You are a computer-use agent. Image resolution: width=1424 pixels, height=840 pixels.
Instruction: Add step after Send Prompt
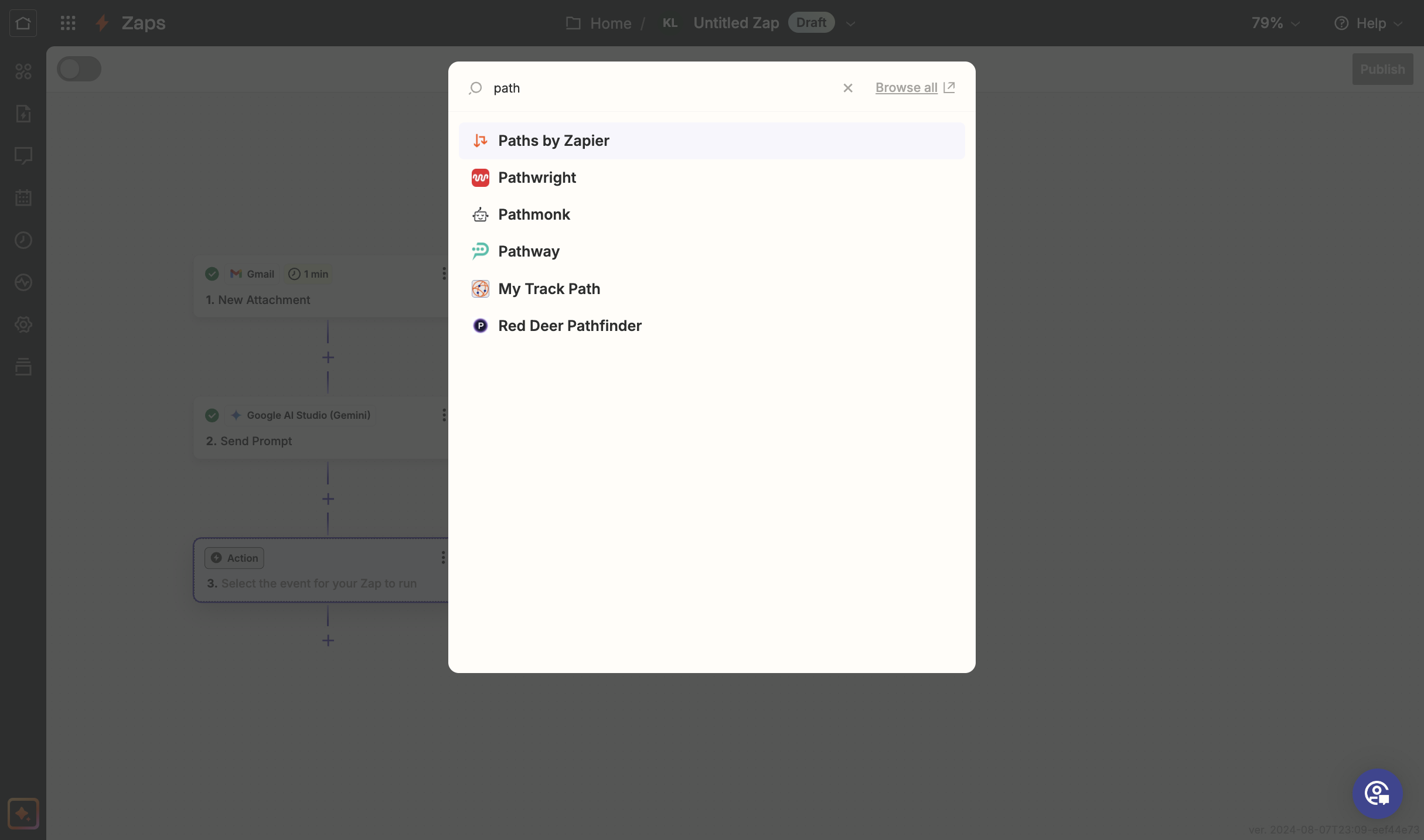pos(328,499)
